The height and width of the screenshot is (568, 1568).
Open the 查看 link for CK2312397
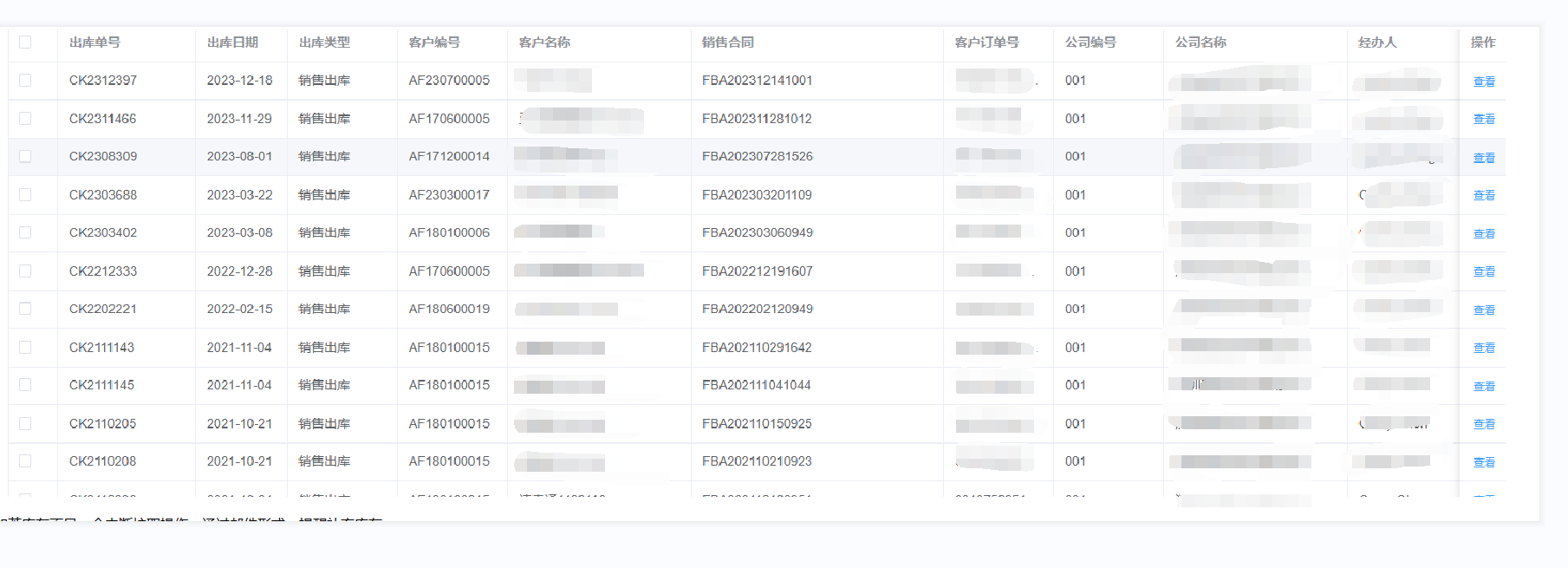click(1484, 82)
